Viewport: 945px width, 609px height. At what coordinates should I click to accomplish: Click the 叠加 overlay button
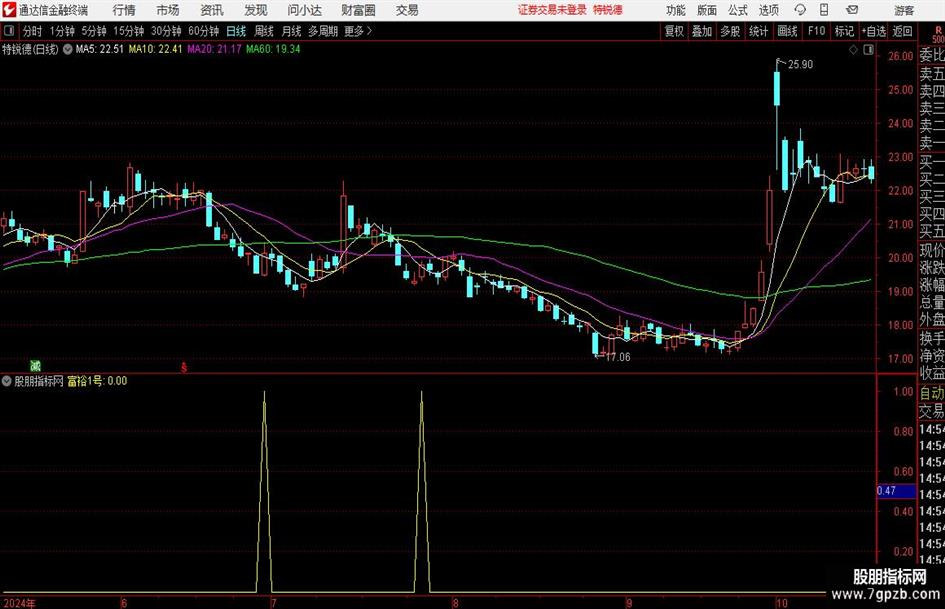pos(702,31)
